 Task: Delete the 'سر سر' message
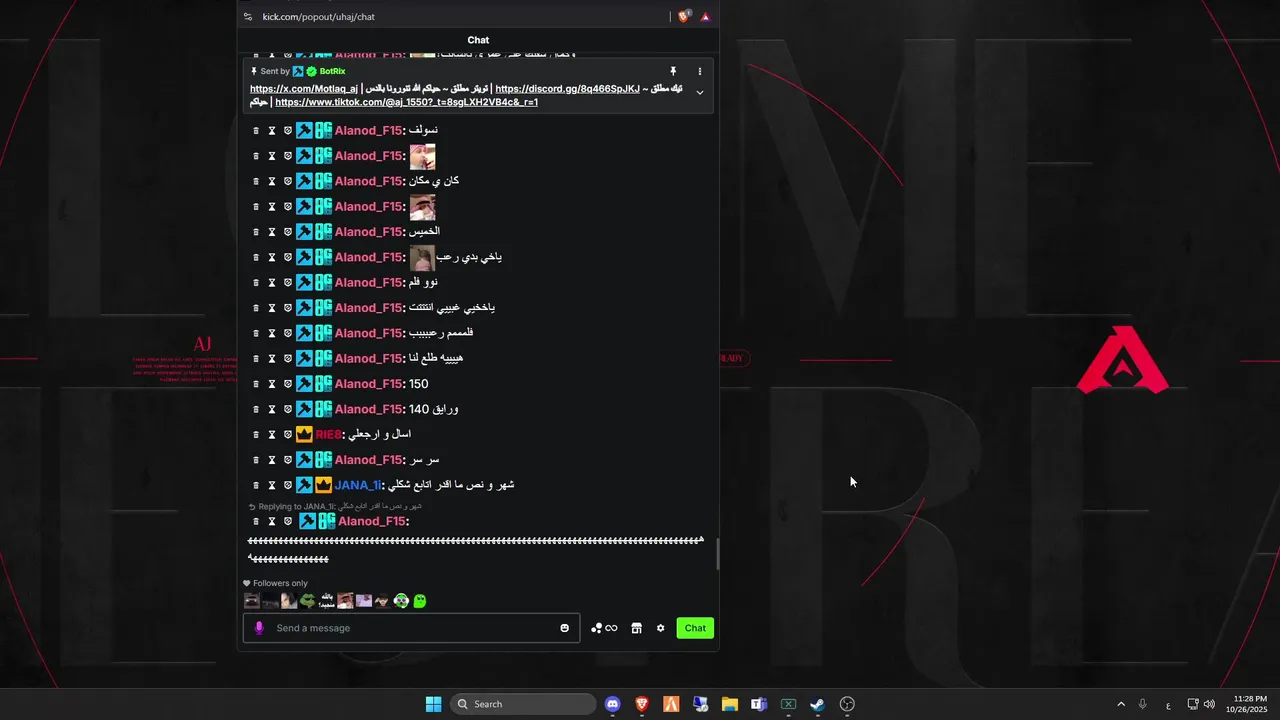[x=256, y=460]
